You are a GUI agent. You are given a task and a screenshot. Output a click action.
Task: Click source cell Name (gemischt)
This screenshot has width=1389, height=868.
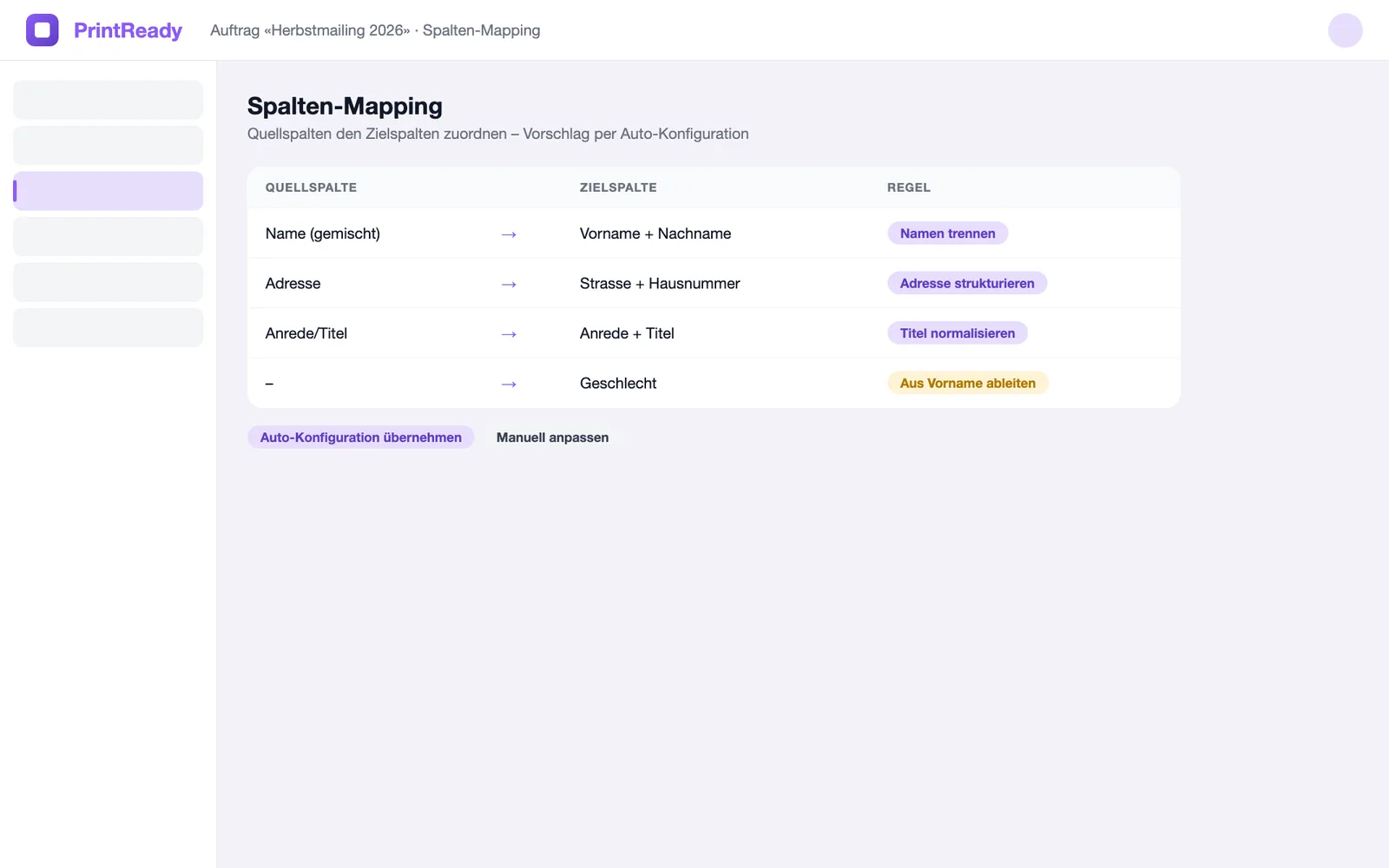tap(323, 233)
